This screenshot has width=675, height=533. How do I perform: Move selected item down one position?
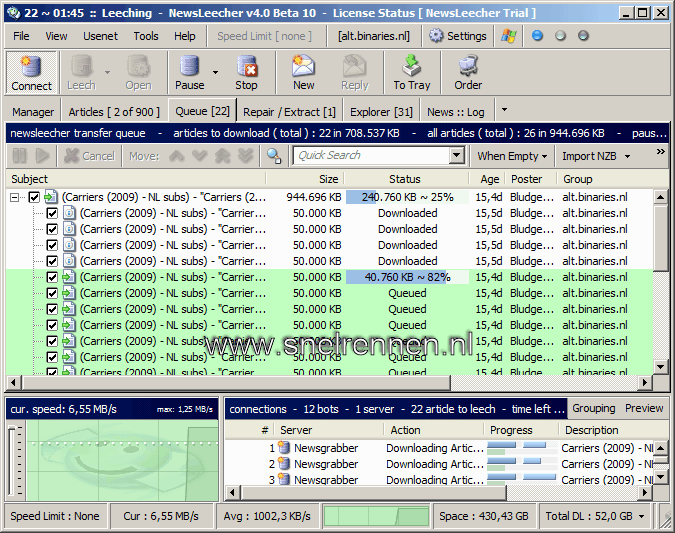point(199,156)
